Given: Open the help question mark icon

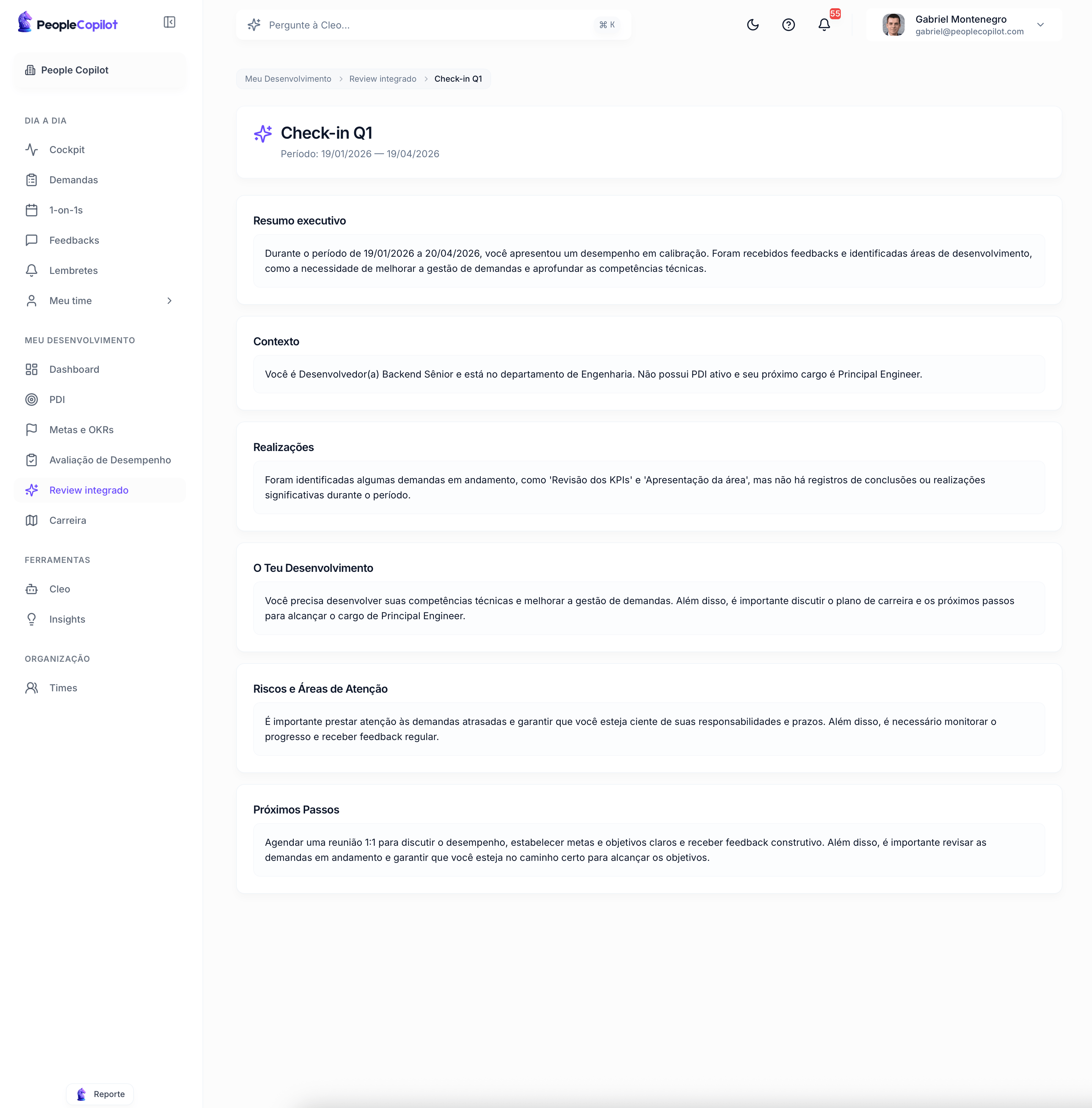Looking at the screenshot, I should pos(789,25).
